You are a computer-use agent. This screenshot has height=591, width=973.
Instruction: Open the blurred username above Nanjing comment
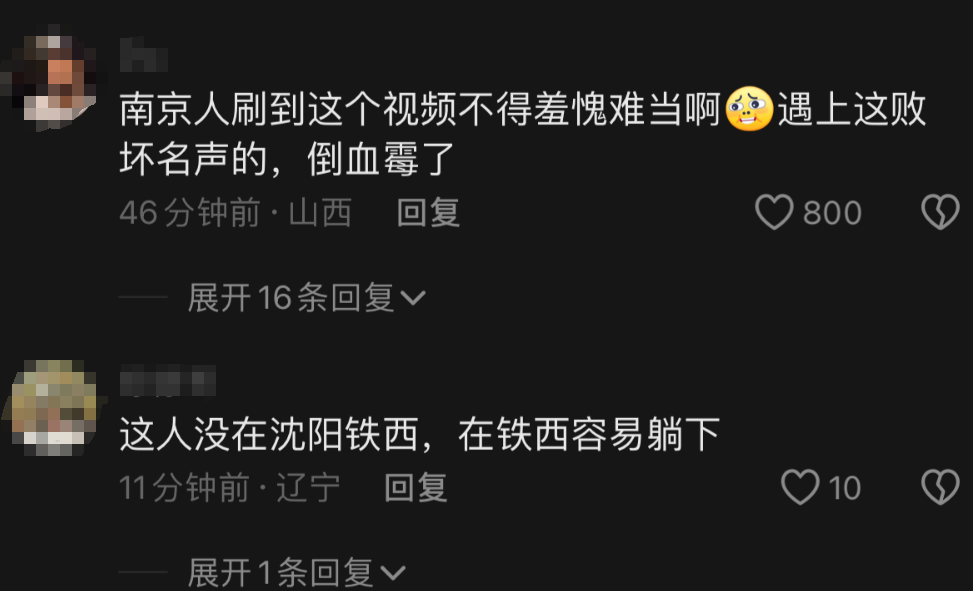(143, 55)
